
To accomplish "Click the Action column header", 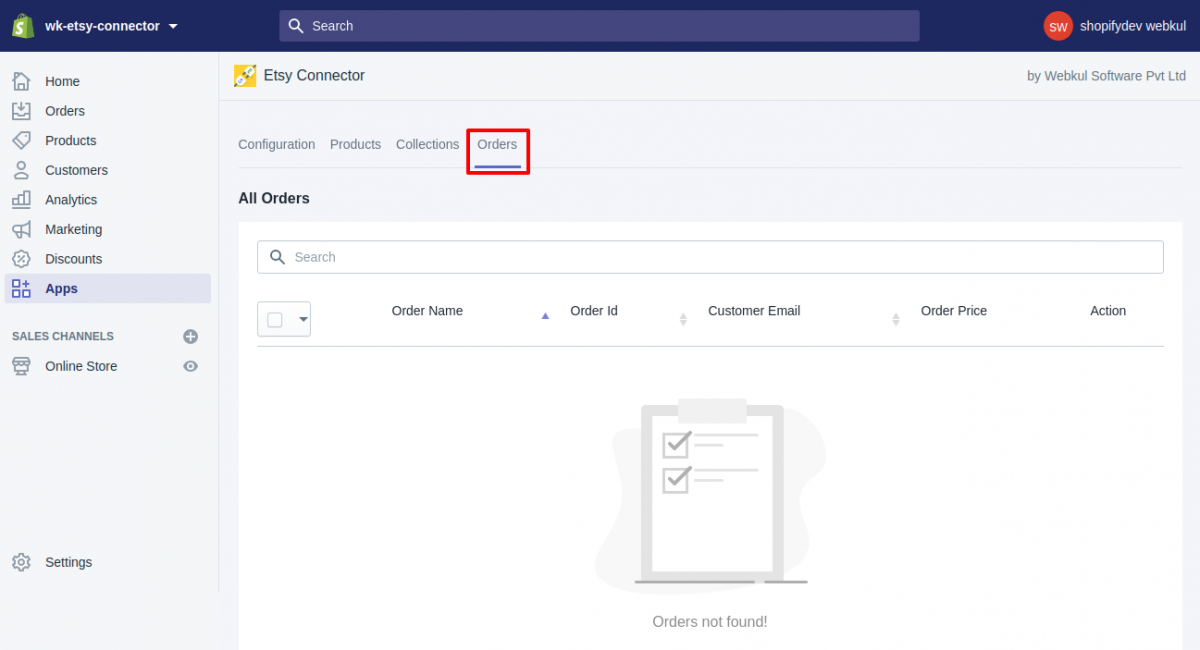I will pyautogui.click(x=1108, y=311).
